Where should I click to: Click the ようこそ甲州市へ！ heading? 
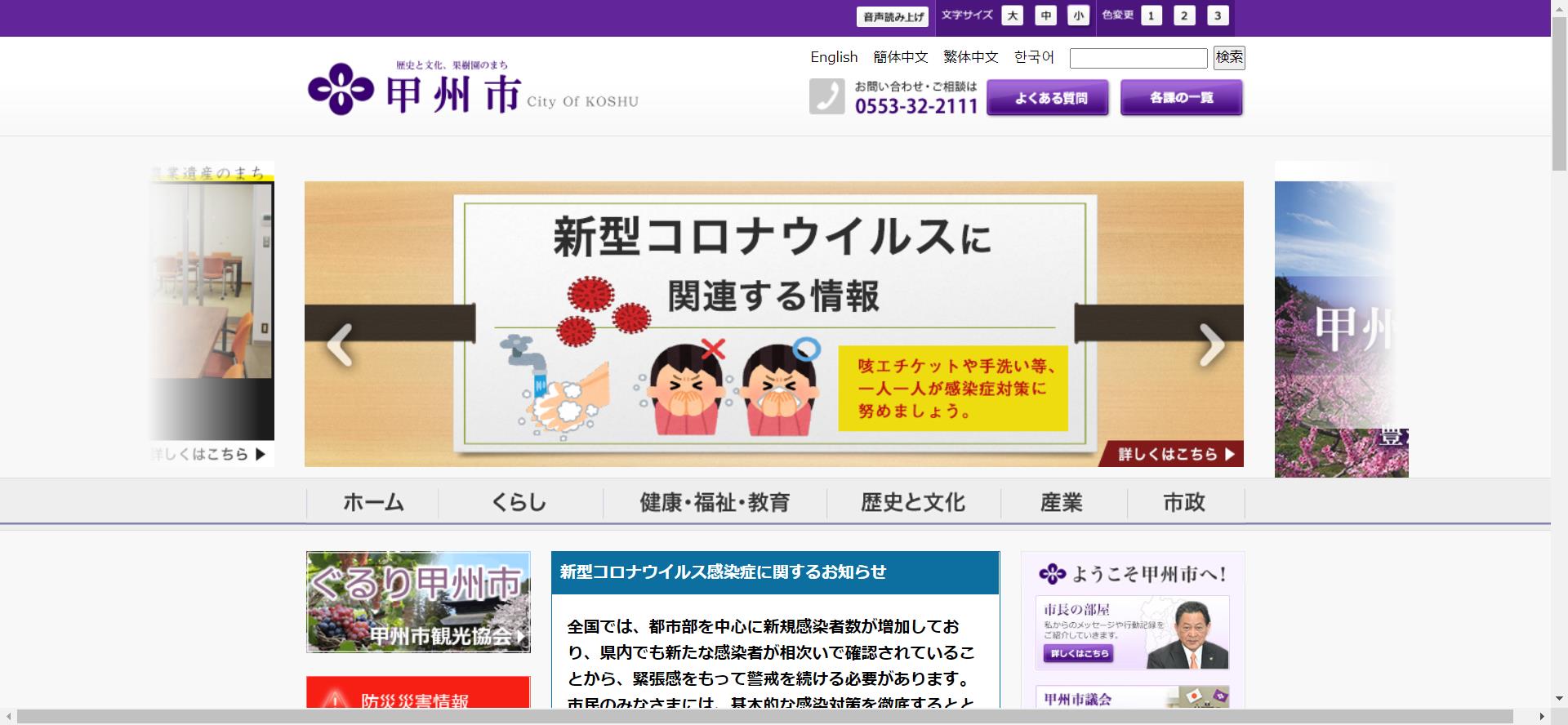tap(1133, 574)
